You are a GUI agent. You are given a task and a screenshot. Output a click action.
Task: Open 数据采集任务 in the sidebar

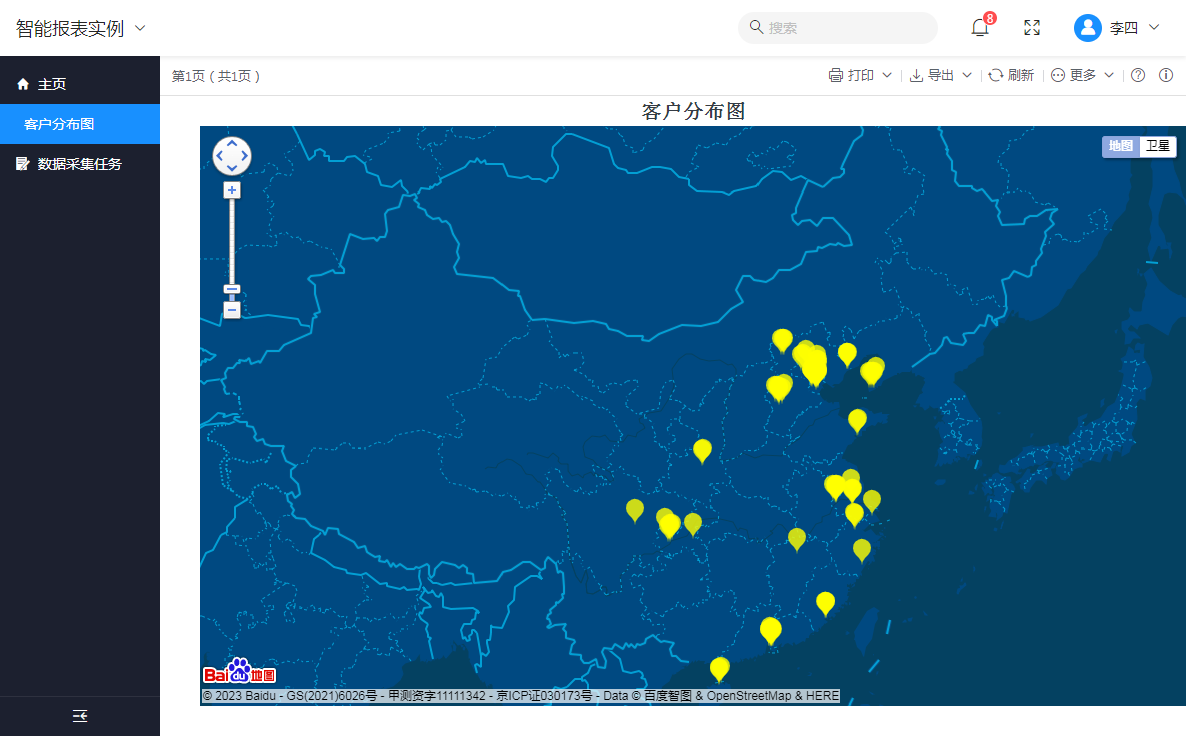[x=79, y=164]
